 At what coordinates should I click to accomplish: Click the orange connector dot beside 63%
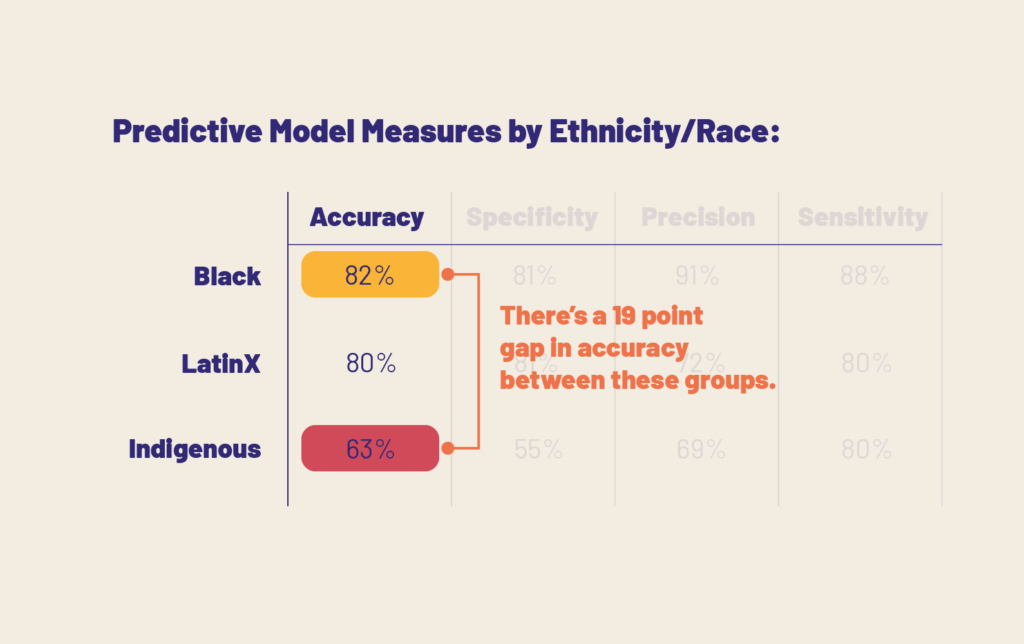point(448,449)
